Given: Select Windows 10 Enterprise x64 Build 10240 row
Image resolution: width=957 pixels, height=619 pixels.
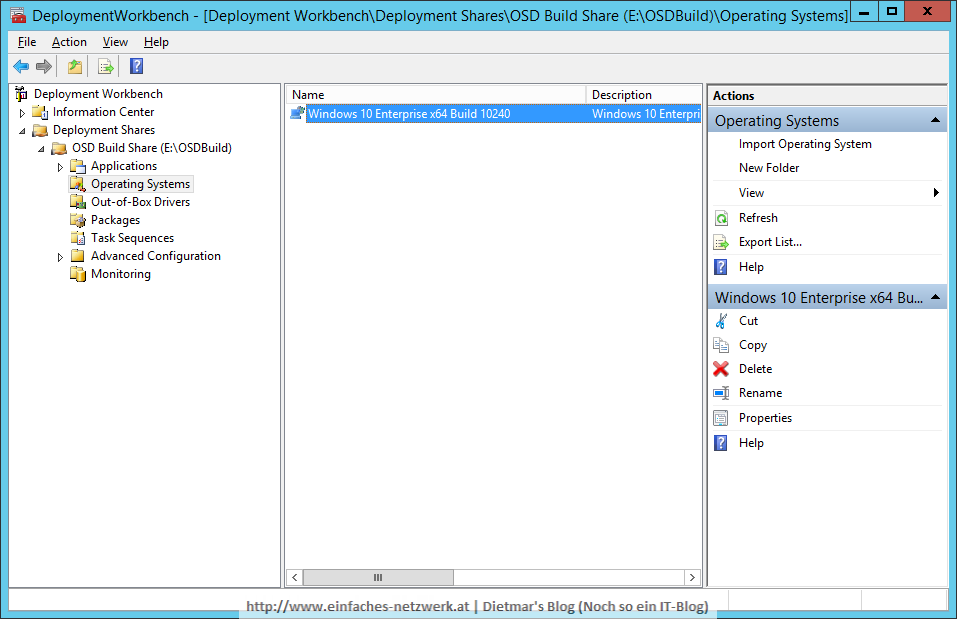Looking at the screenshot, I should (494, 114).
